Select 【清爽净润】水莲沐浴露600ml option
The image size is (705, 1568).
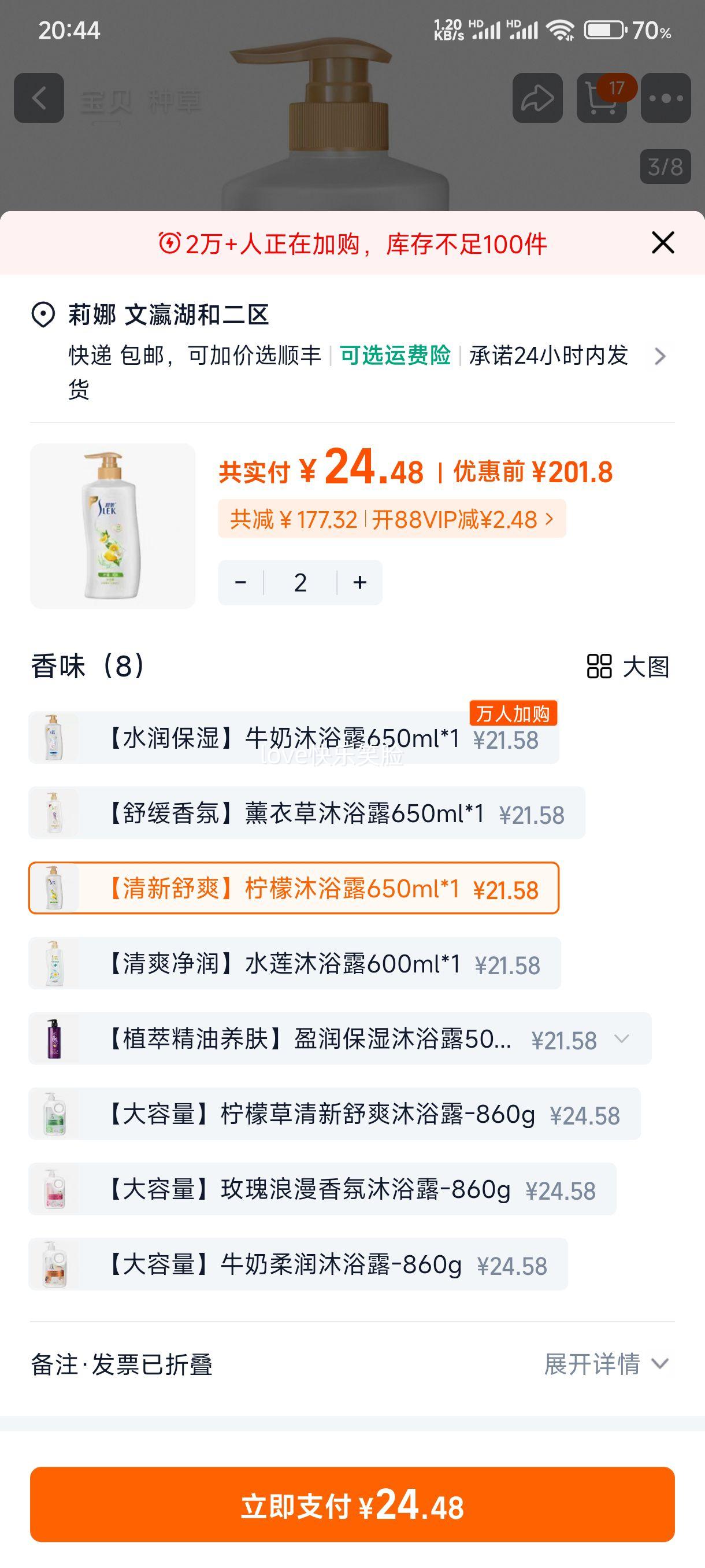tap(294, 964)
